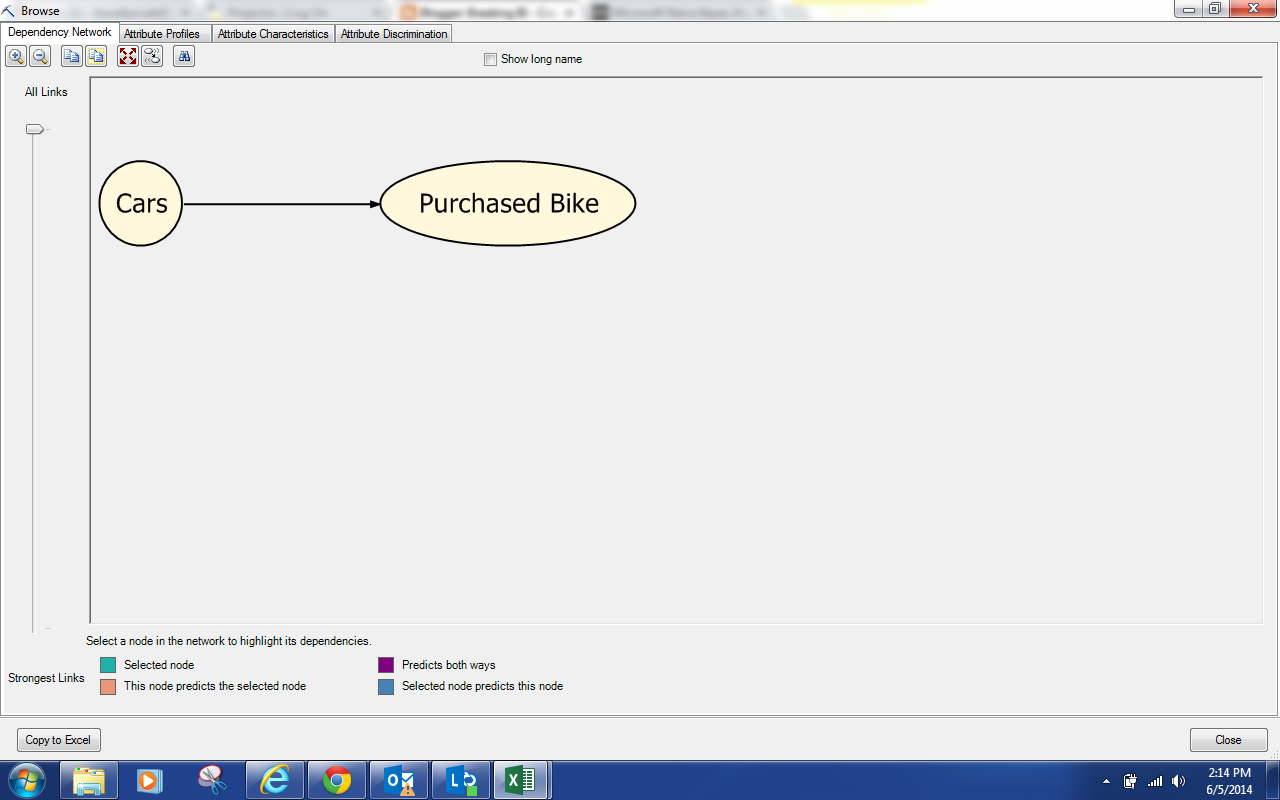Click the Copy to Excel button
This screenshot has height=800, width=1280.
click(59, 740)
